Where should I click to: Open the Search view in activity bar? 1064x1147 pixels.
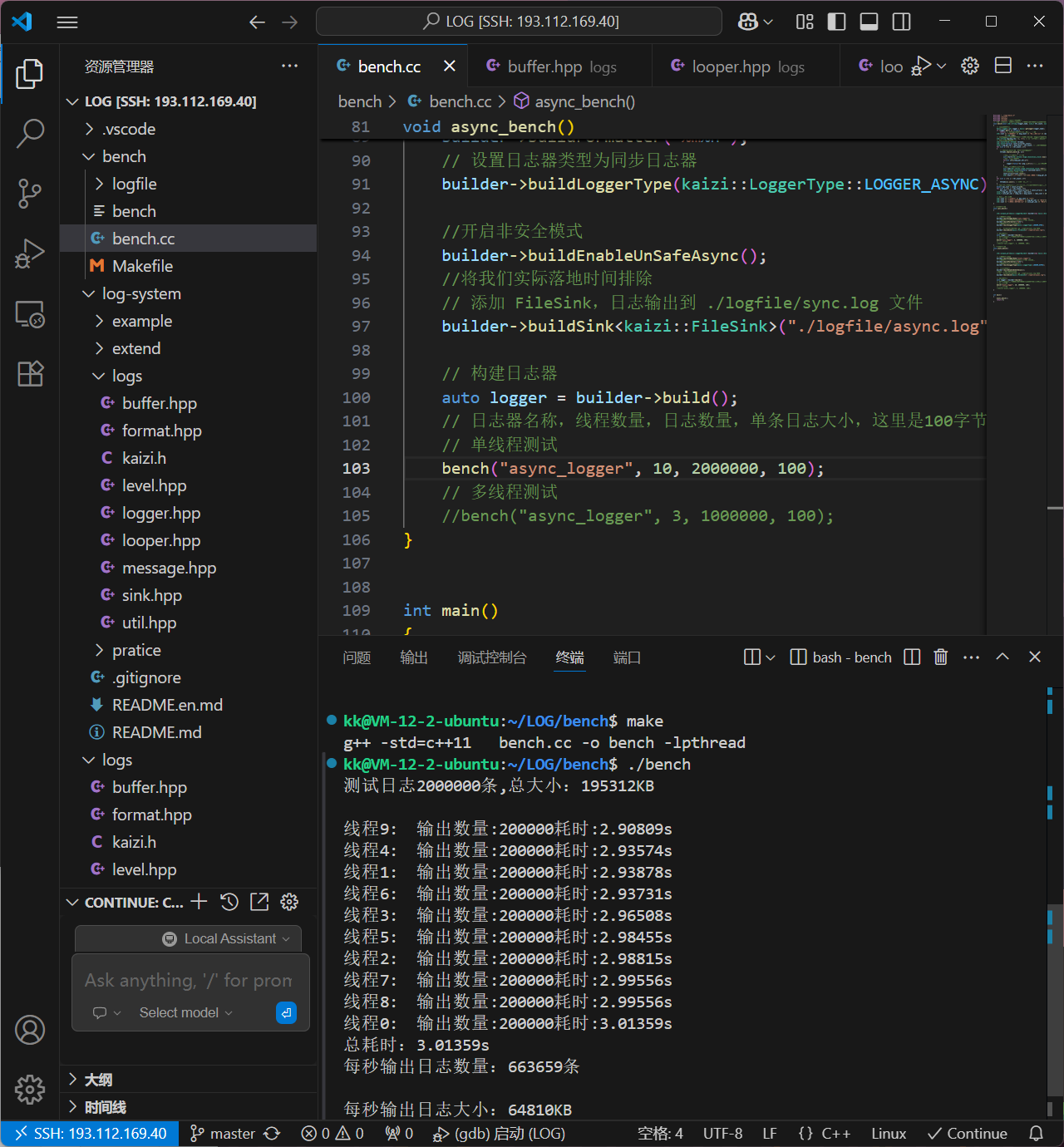pos(30,133)
